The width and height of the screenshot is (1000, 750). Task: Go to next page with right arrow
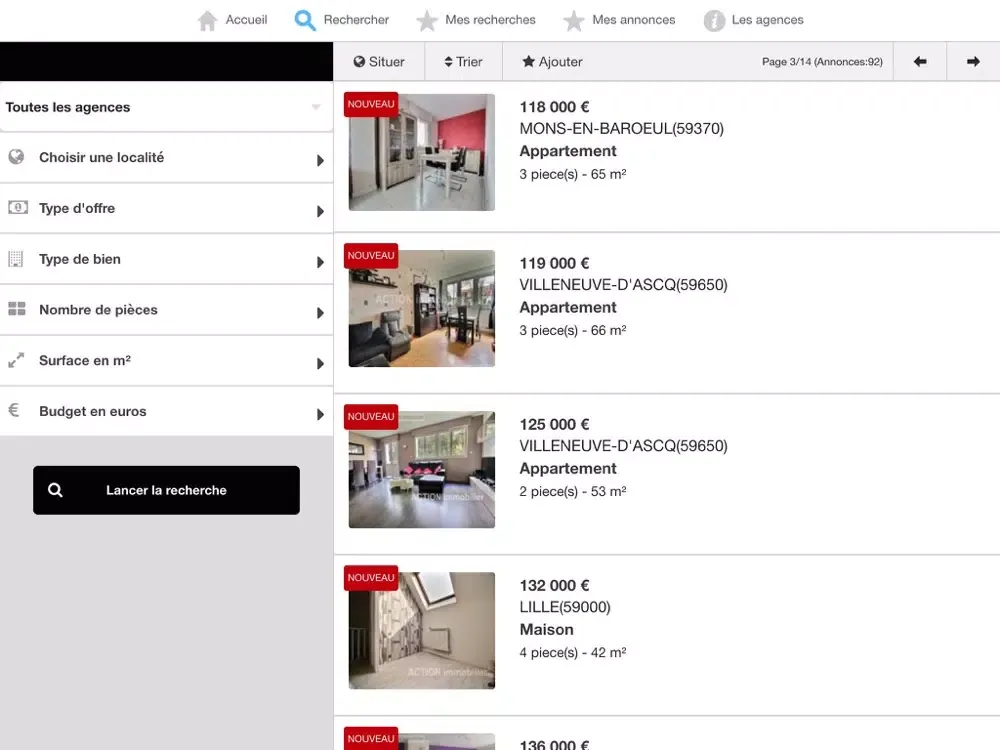click(x=973, y=62)
